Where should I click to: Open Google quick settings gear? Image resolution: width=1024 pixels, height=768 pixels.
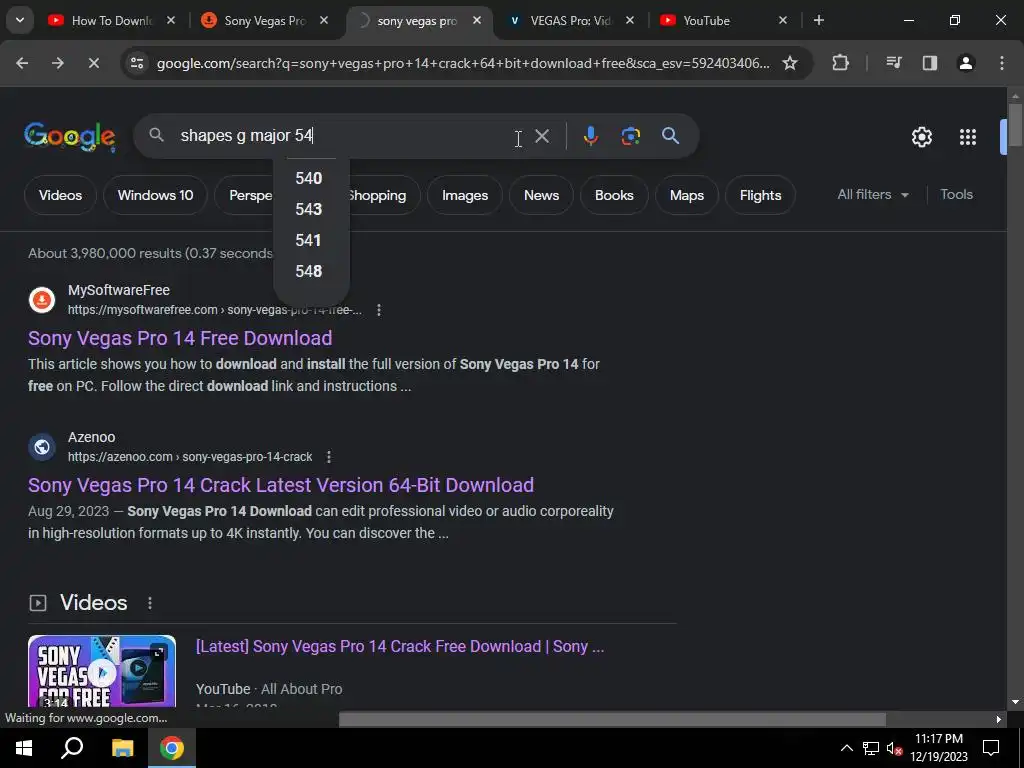921,136
